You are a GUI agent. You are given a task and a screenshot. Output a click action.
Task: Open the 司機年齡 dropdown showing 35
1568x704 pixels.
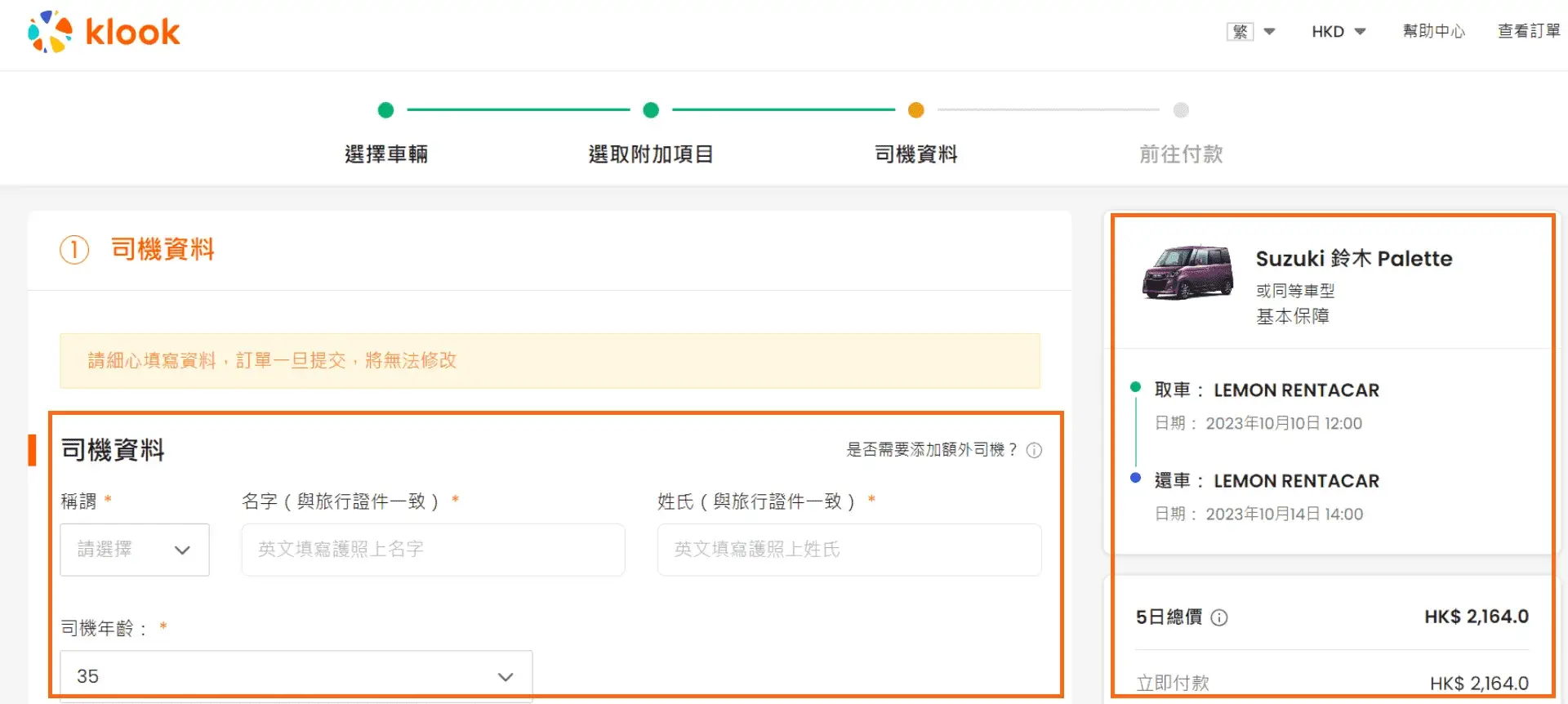coord(296,676)
